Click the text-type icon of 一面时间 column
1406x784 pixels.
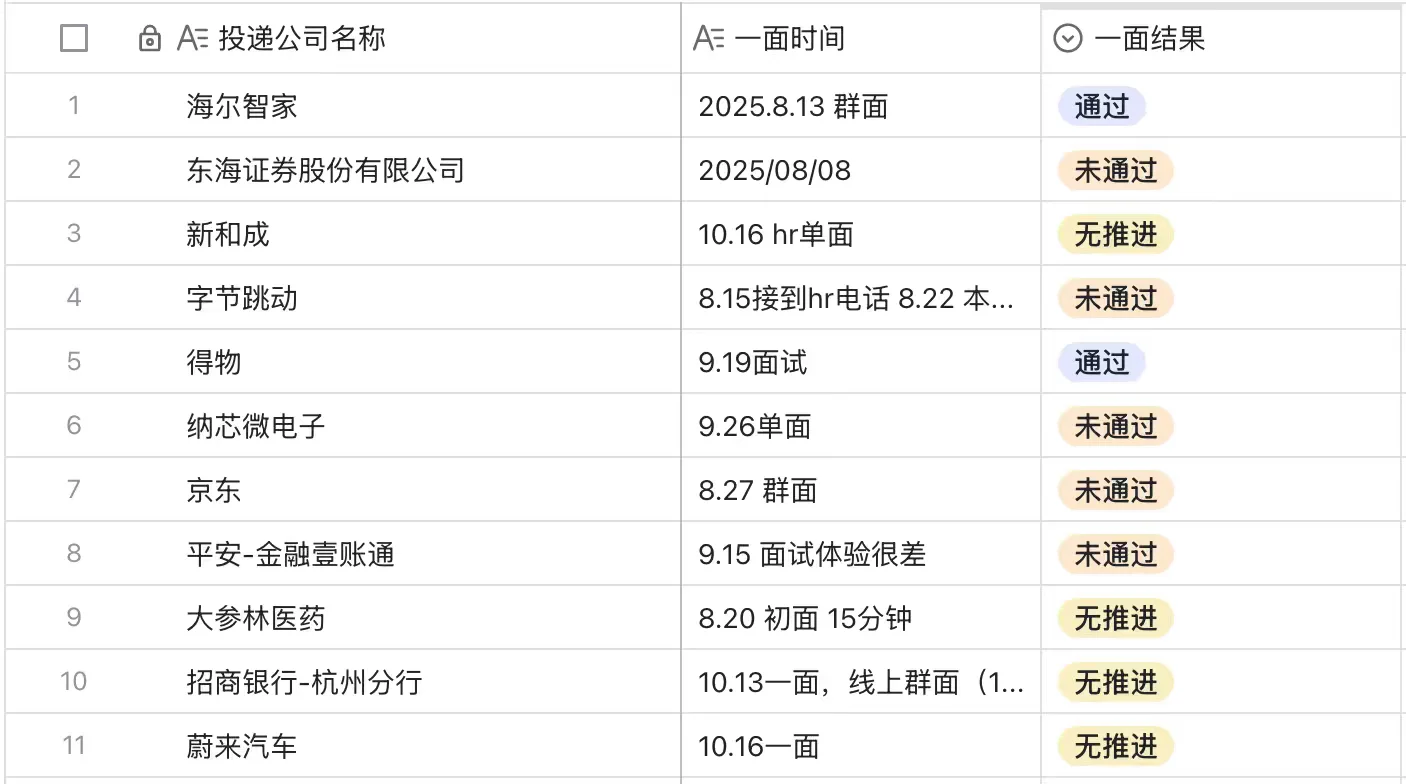[x=708, y=39]
